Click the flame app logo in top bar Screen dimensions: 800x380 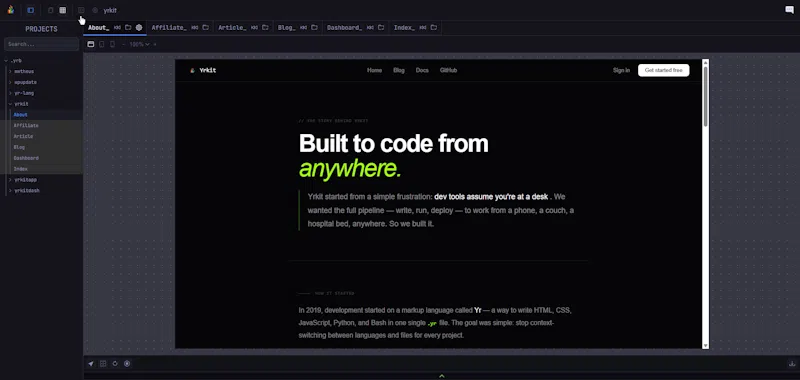click(11, 10)
